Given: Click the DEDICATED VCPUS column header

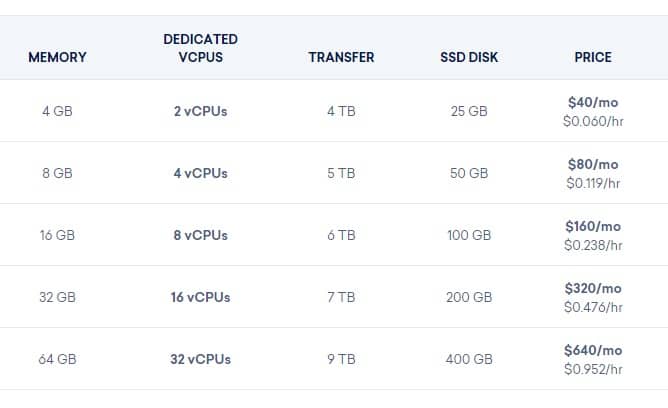Looking at the screenshot, I should point(201,48).
